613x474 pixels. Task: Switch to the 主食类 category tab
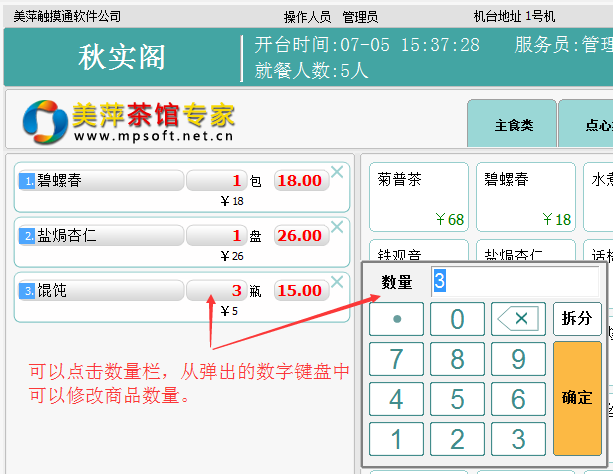click(513, 126)
